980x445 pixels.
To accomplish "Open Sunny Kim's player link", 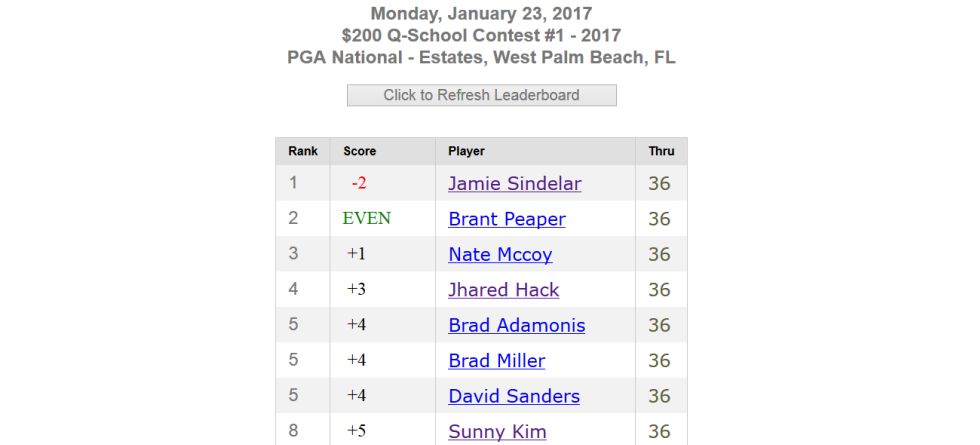I will (497, 432).
